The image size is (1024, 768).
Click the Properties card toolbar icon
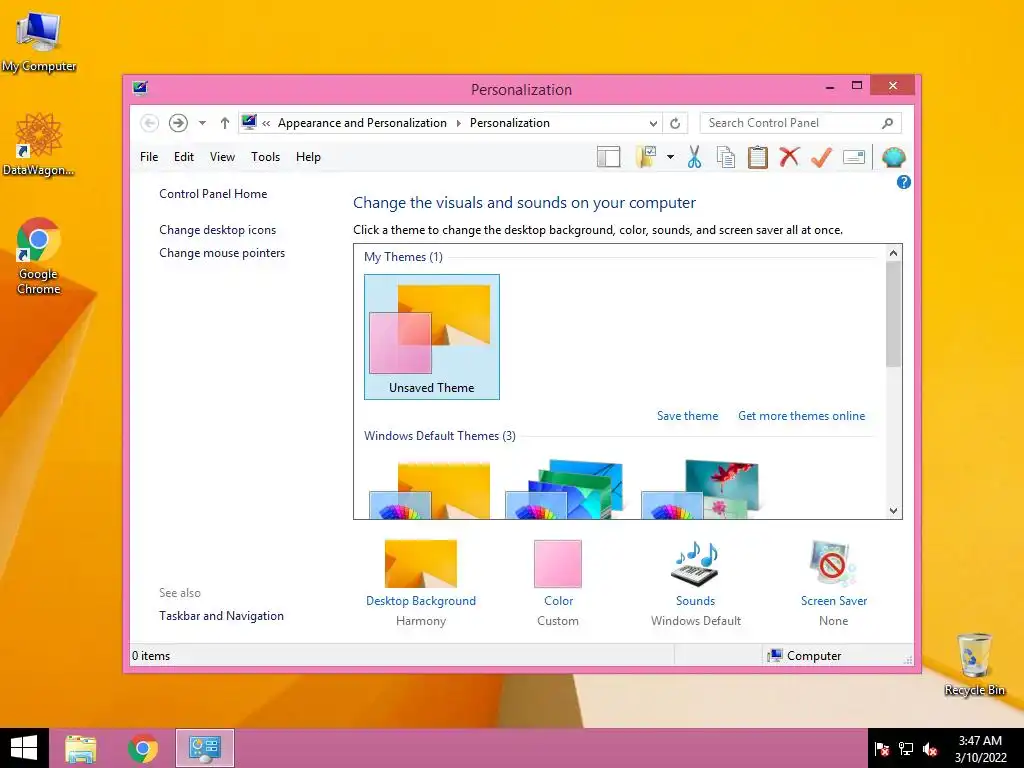(854, 157)
